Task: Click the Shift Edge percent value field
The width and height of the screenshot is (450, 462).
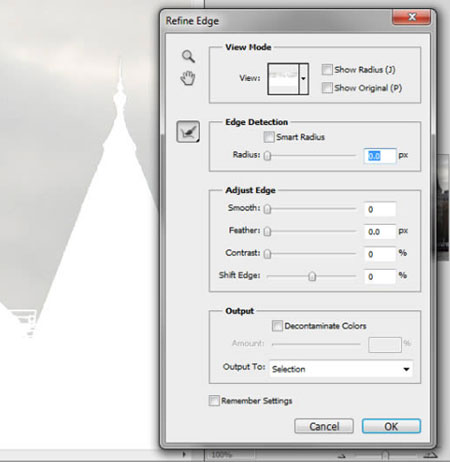Action: coord(380,276)
